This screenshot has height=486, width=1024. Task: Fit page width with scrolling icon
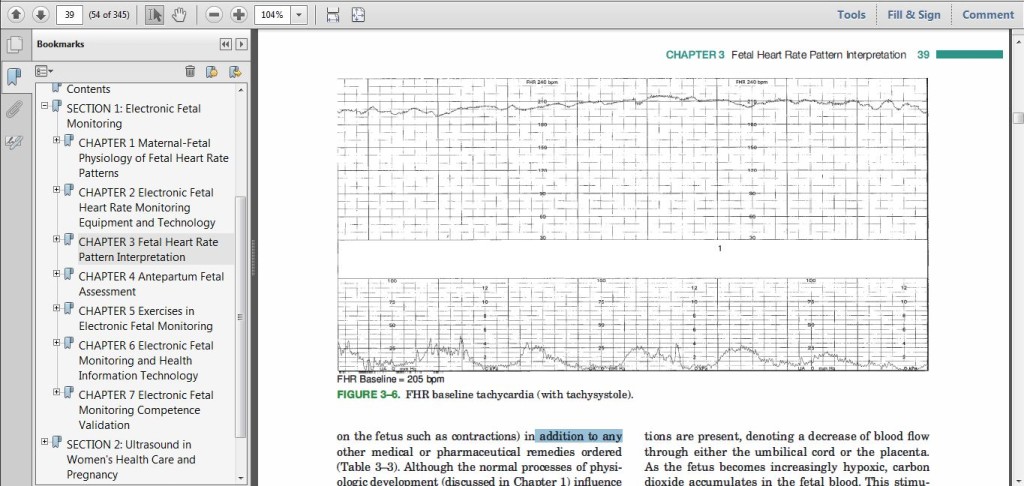click(x=333, y=14)
